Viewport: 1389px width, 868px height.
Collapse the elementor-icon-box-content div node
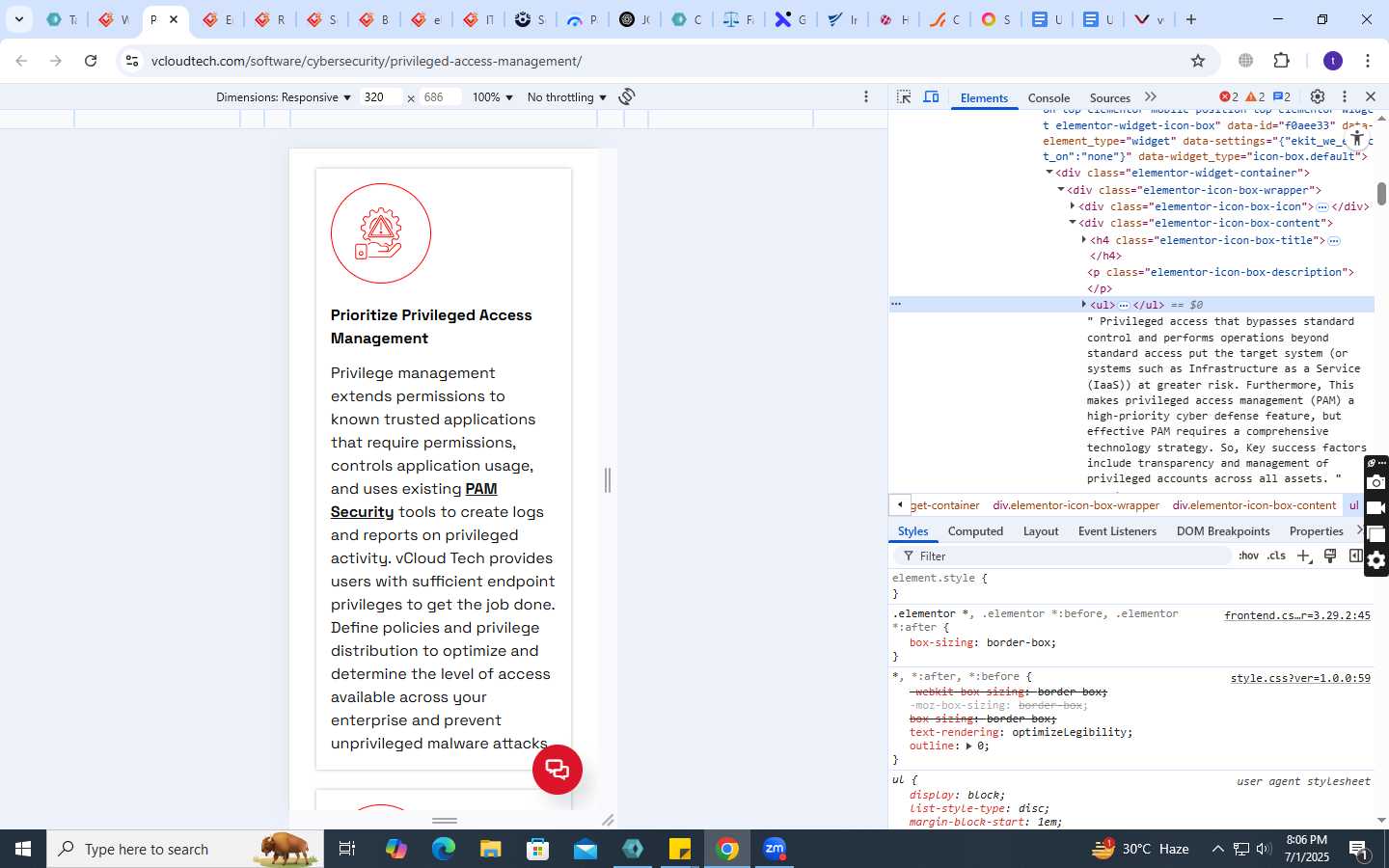pos(1073,223)
